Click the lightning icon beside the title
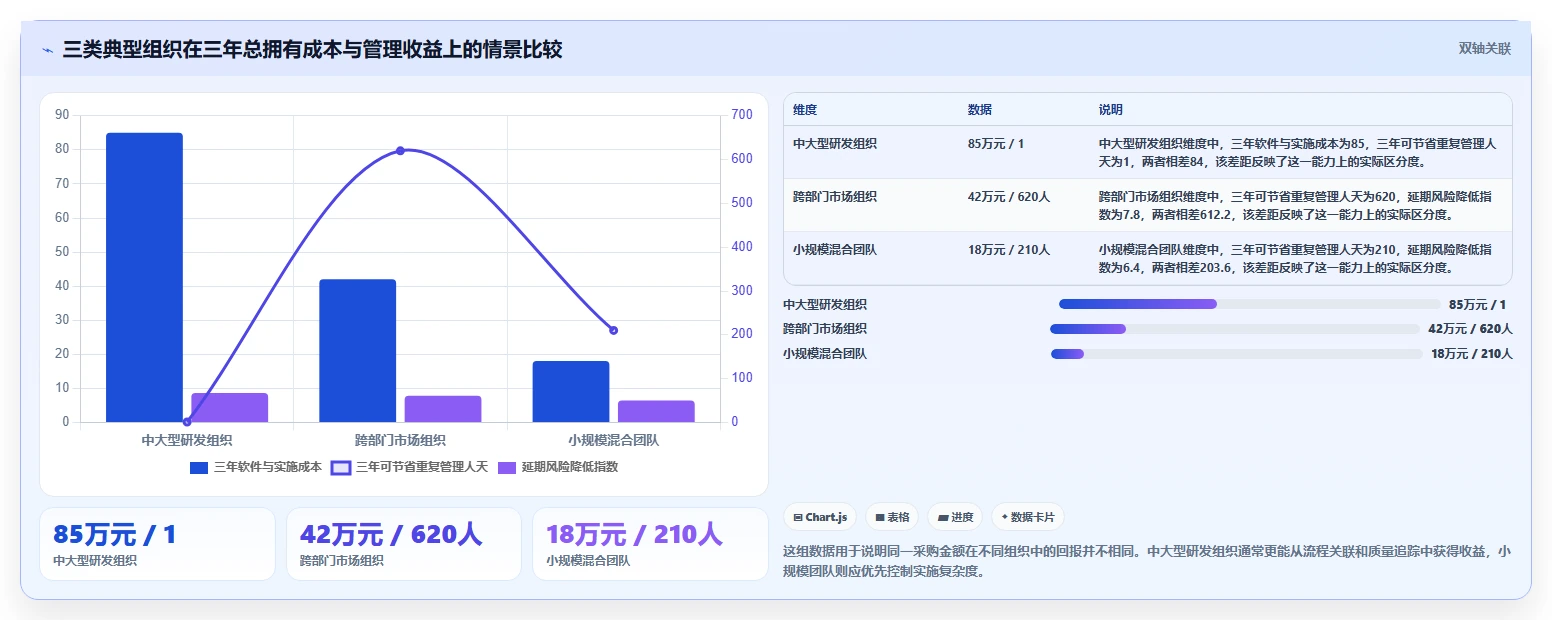1552x620 pixels. click(x=47, y=50)
